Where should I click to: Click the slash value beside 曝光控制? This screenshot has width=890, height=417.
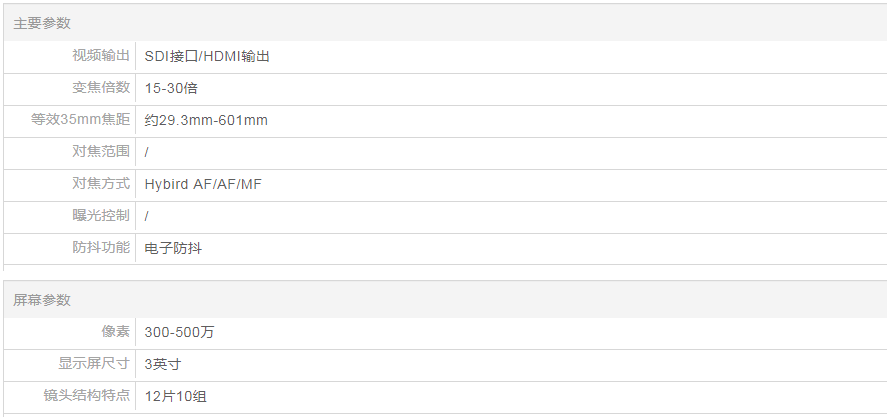(x=147, y=216)
